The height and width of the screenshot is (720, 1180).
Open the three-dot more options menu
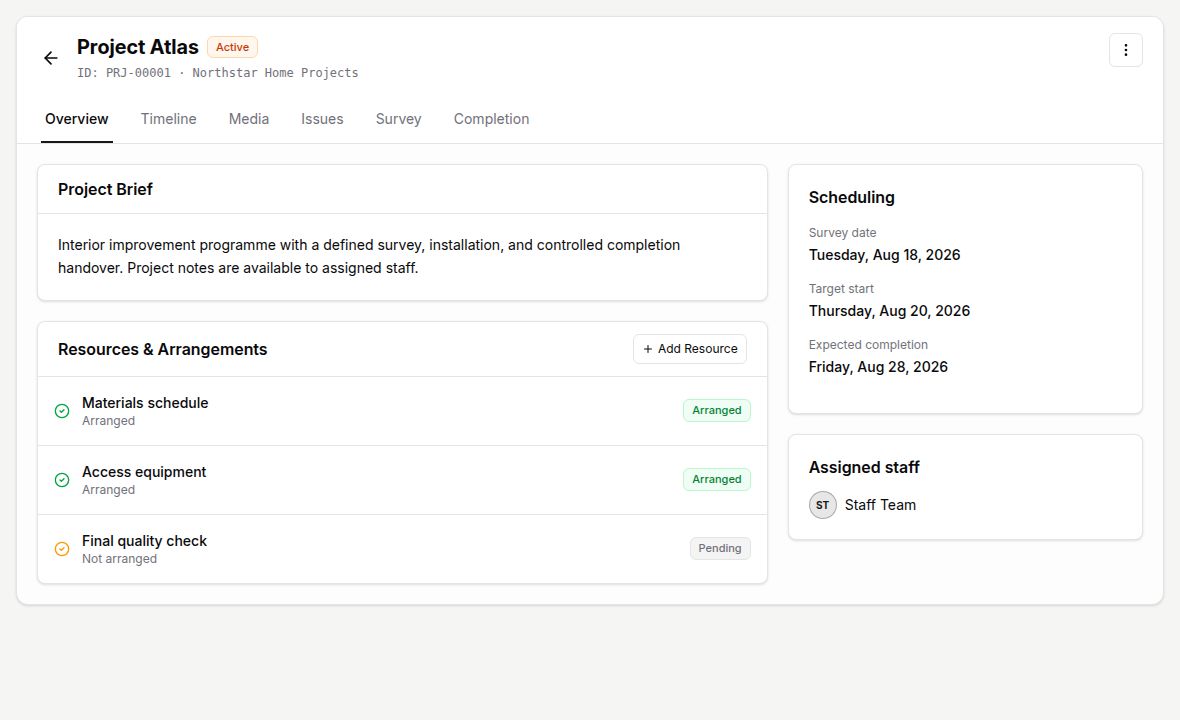click(x=1126, y=50)
